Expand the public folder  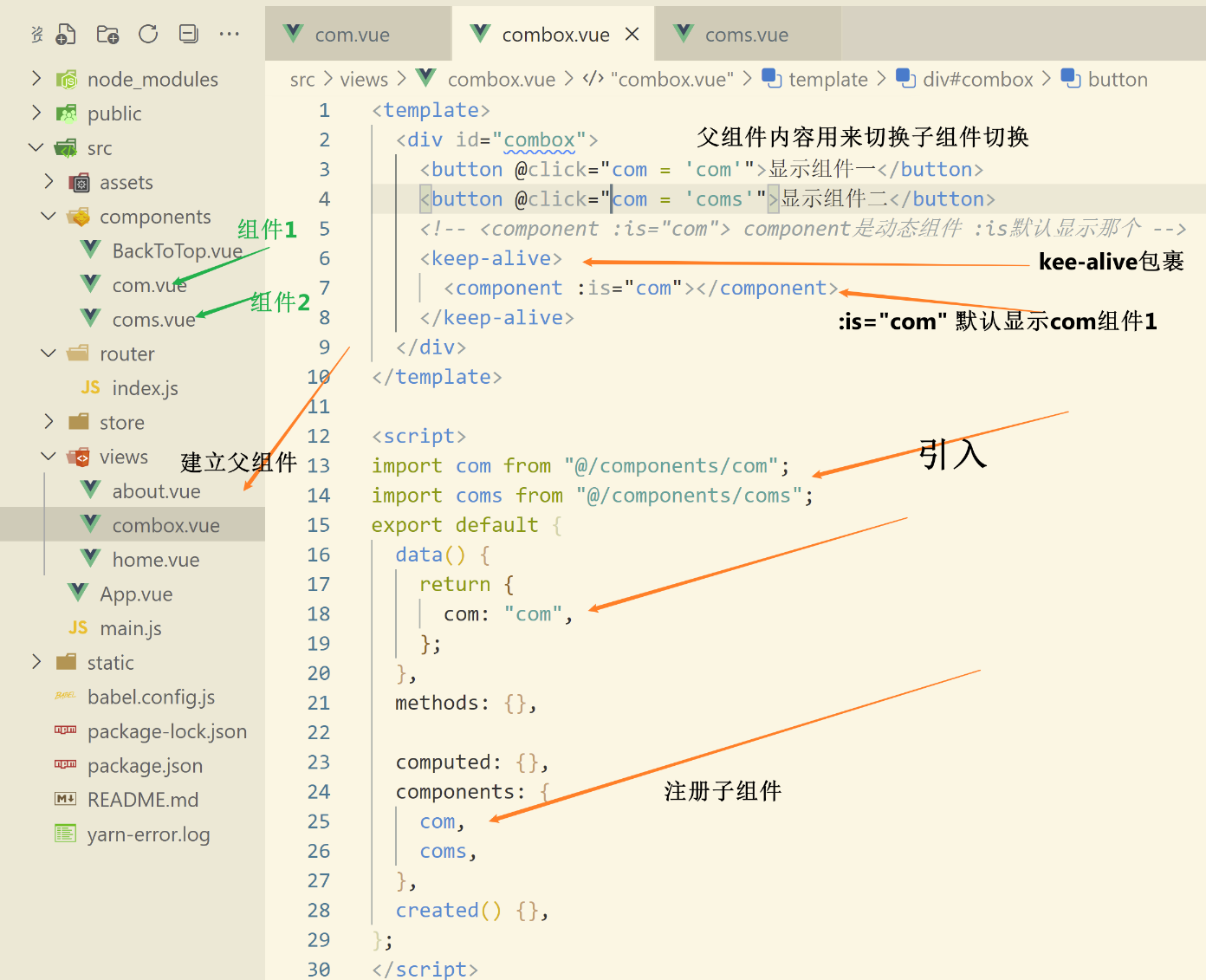click(36, 113)
